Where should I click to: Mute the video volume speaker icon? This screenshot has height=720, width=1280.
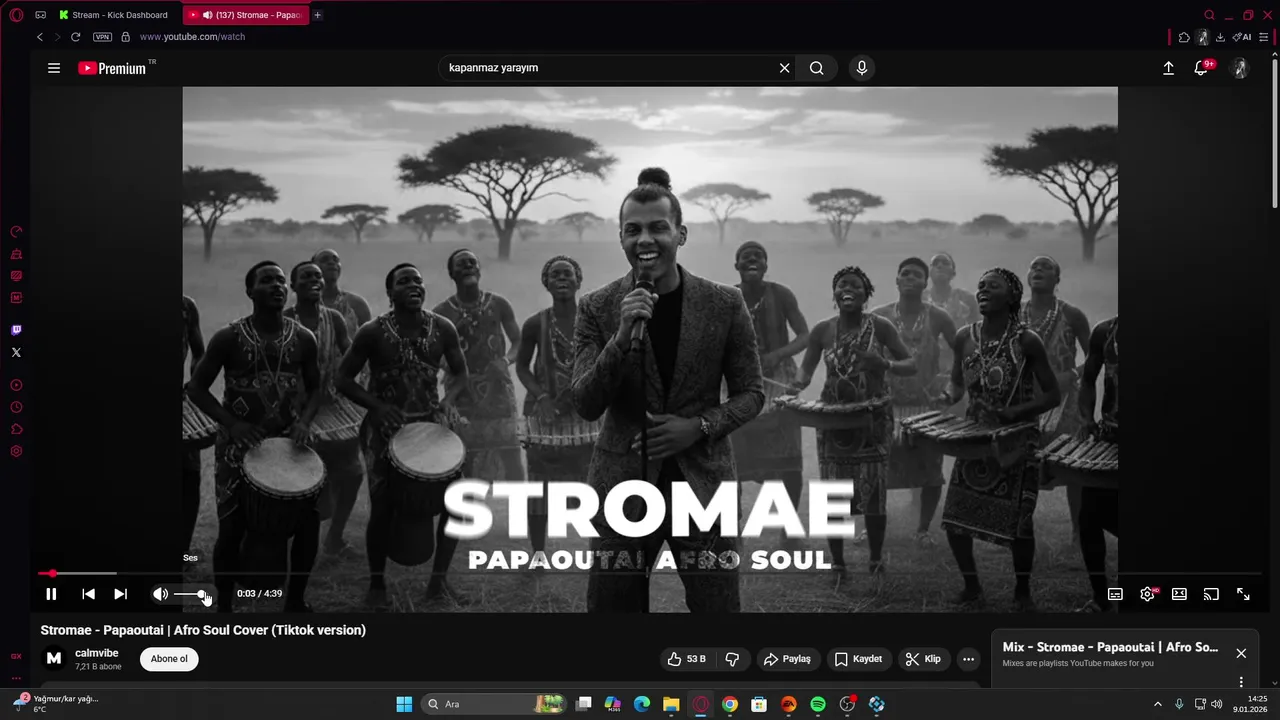tap(160, 594)
